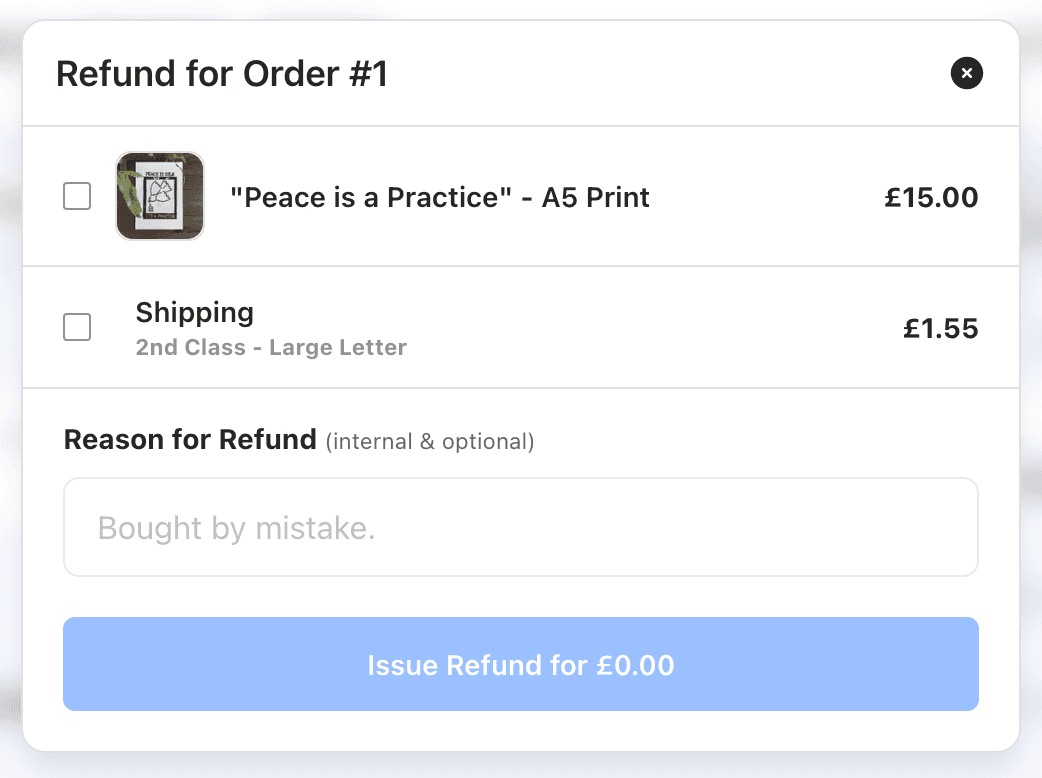Close the refund dialog with the X icon
The width and height of the screenshot is (1042, 778).
[x=967, y=73]
